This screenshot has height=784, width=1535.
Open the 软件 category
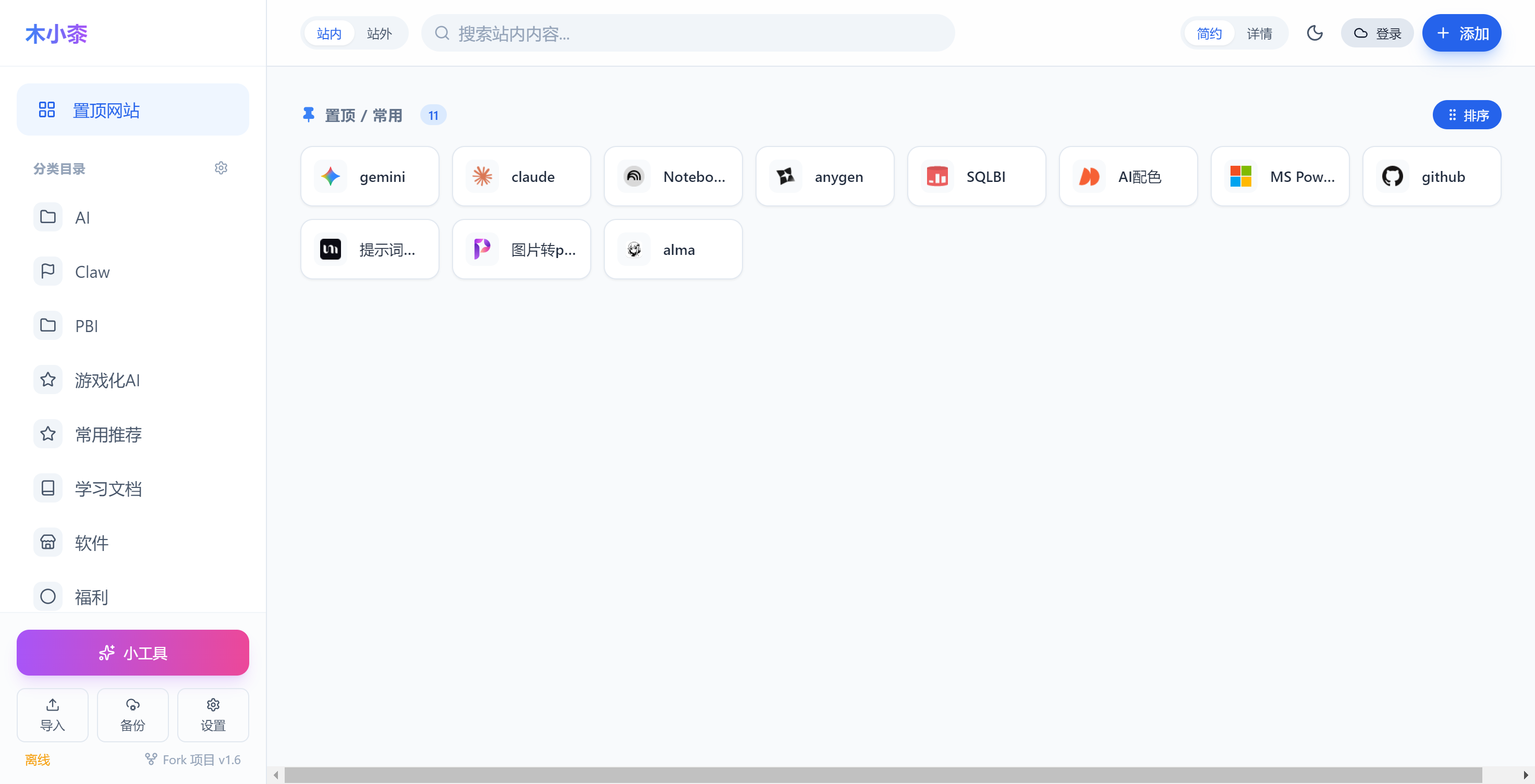click(133, 542)
